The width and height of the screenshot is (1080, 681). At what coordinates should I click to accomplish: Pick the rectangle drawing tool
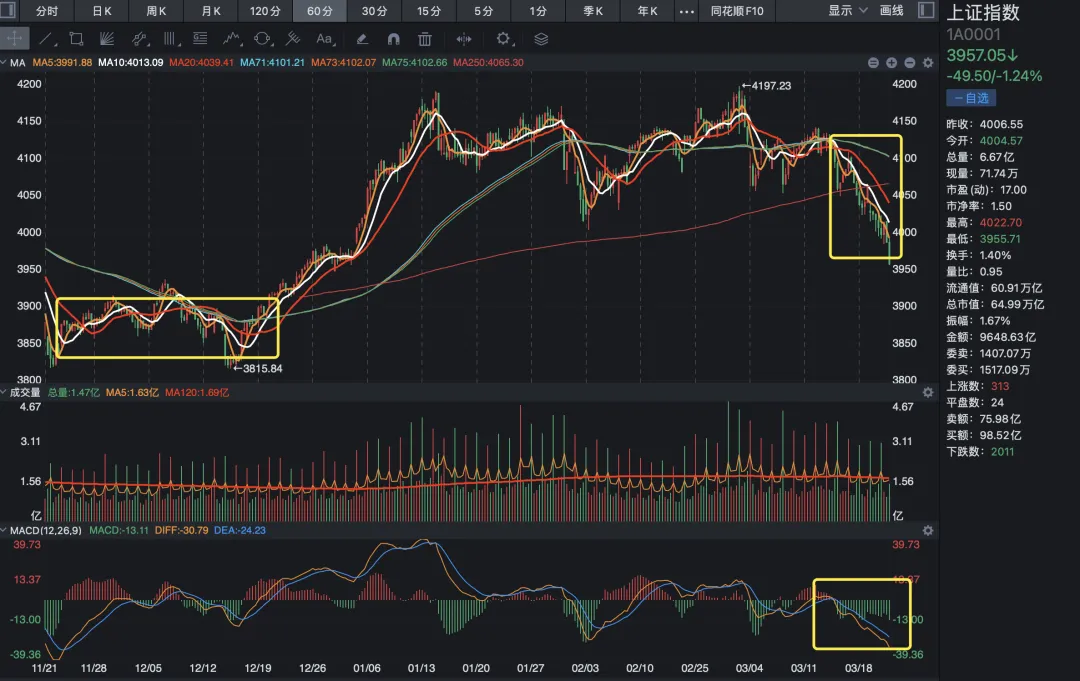pyautogui.click(x=76, y=39)
